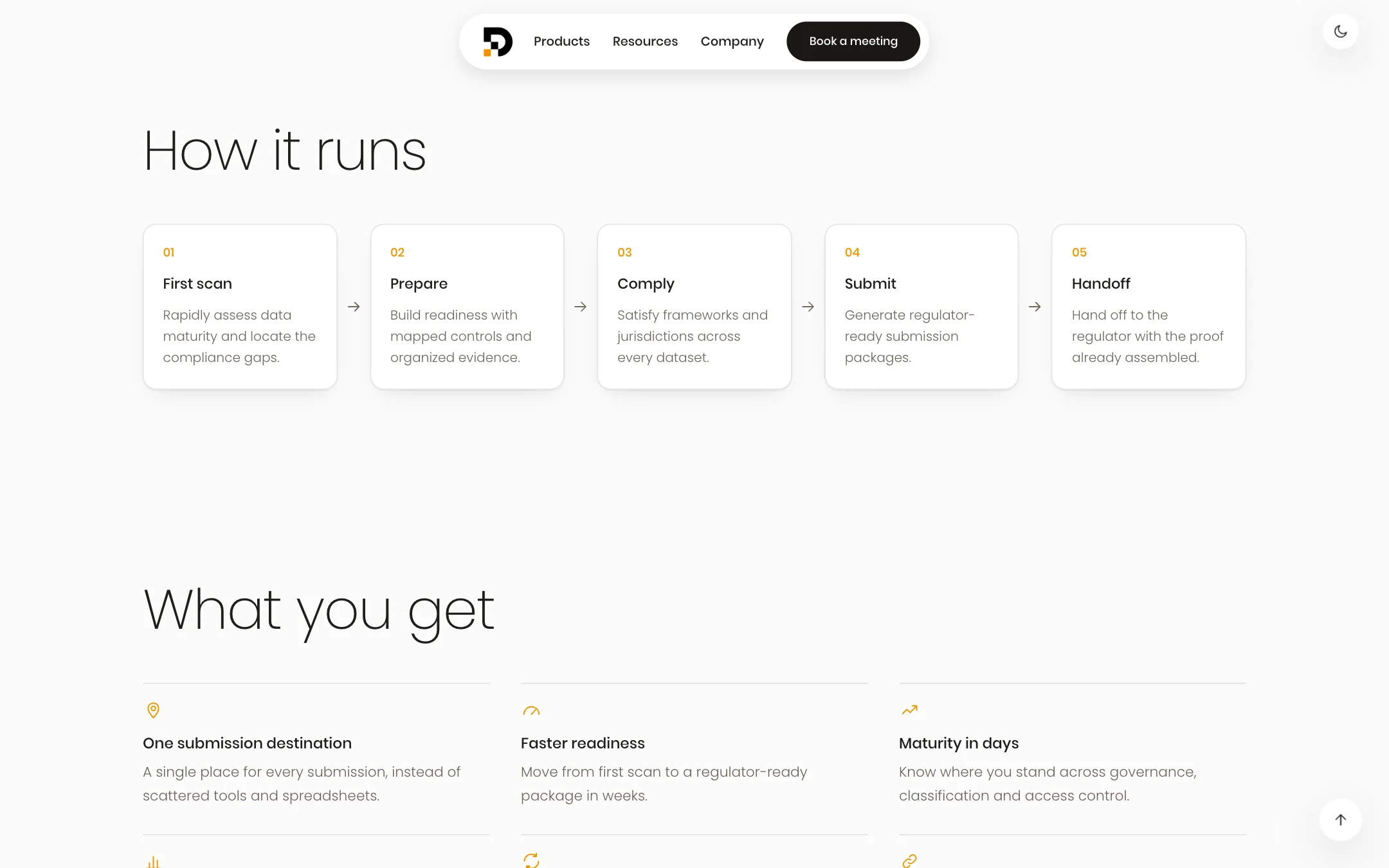Toggle dark mode moon icon
This screenshot has width=1389, height=868.
(1340, 32)
